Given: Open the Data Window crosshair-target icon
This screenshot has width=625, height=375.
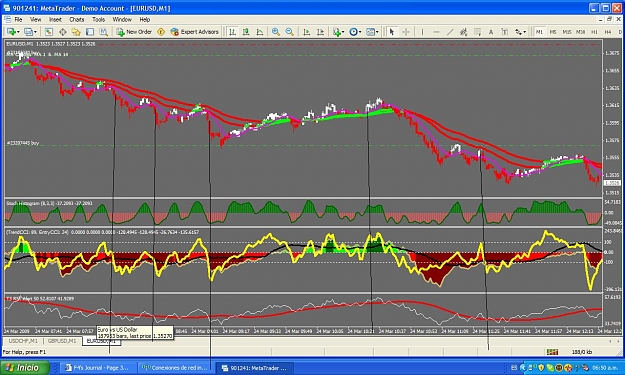Looking at the screenshot, I should point(62,32).
